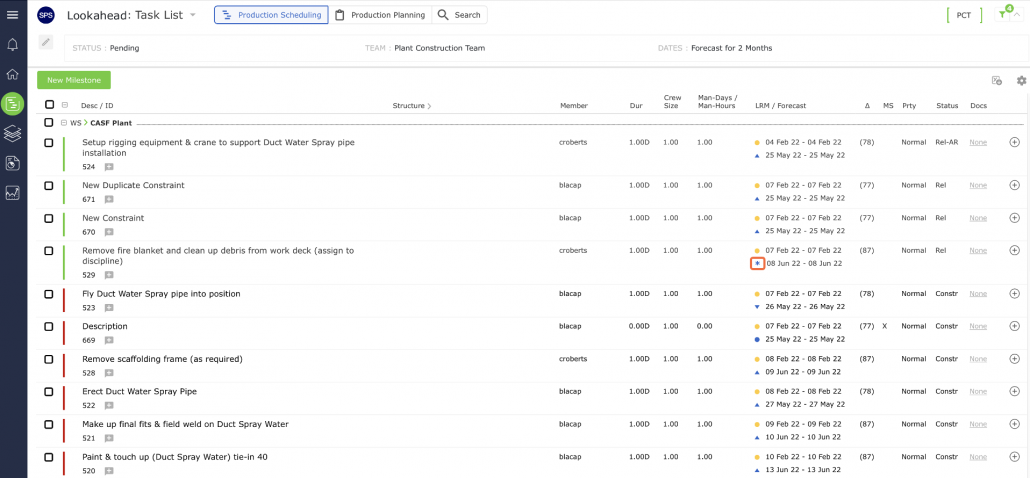Open notifications bell in sidebar
Screen dimensions: 1030x478
pyautogui.click(x=12, y=45)
